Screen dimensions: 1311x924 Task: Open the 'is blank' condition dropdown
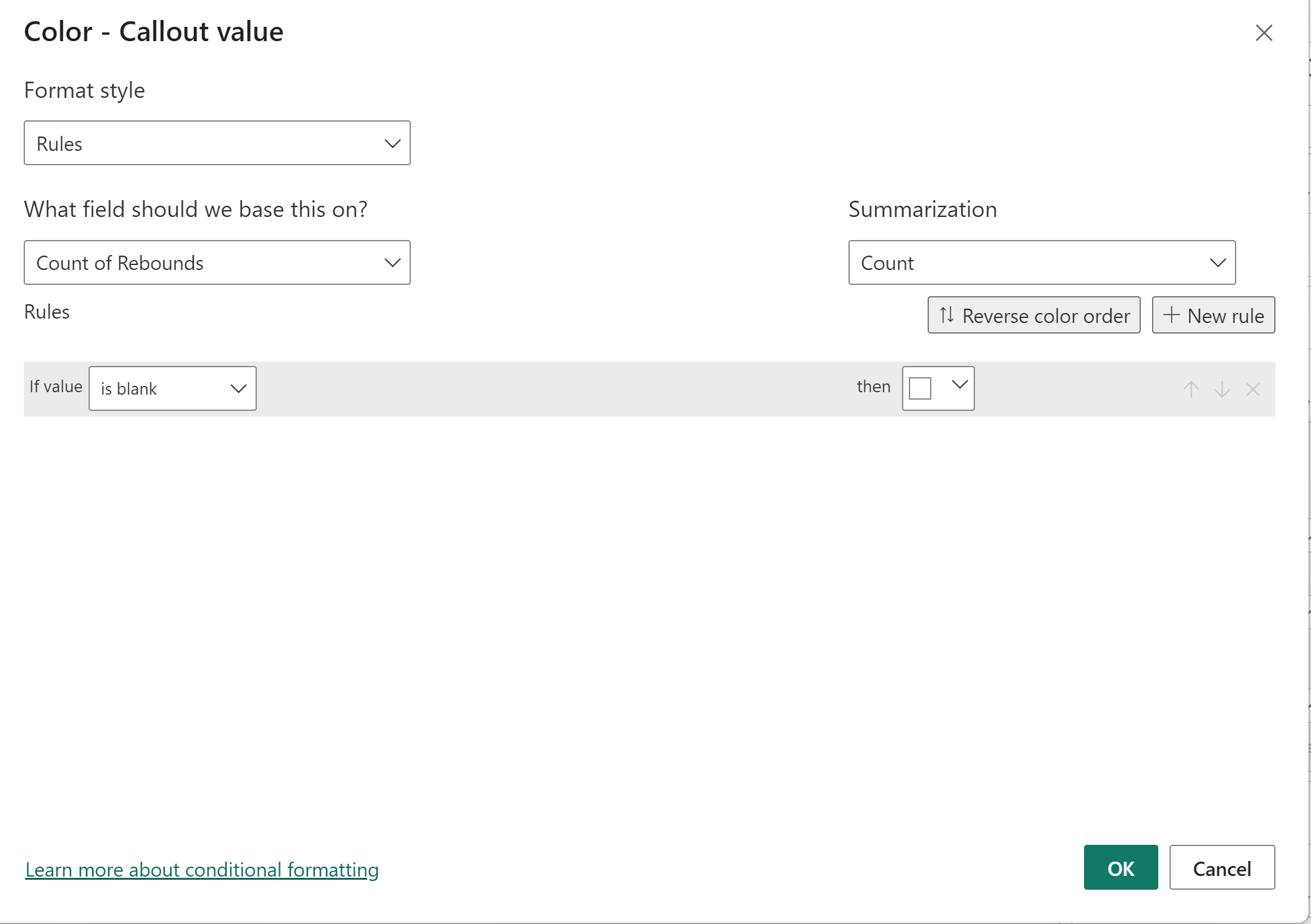[172, 388]
